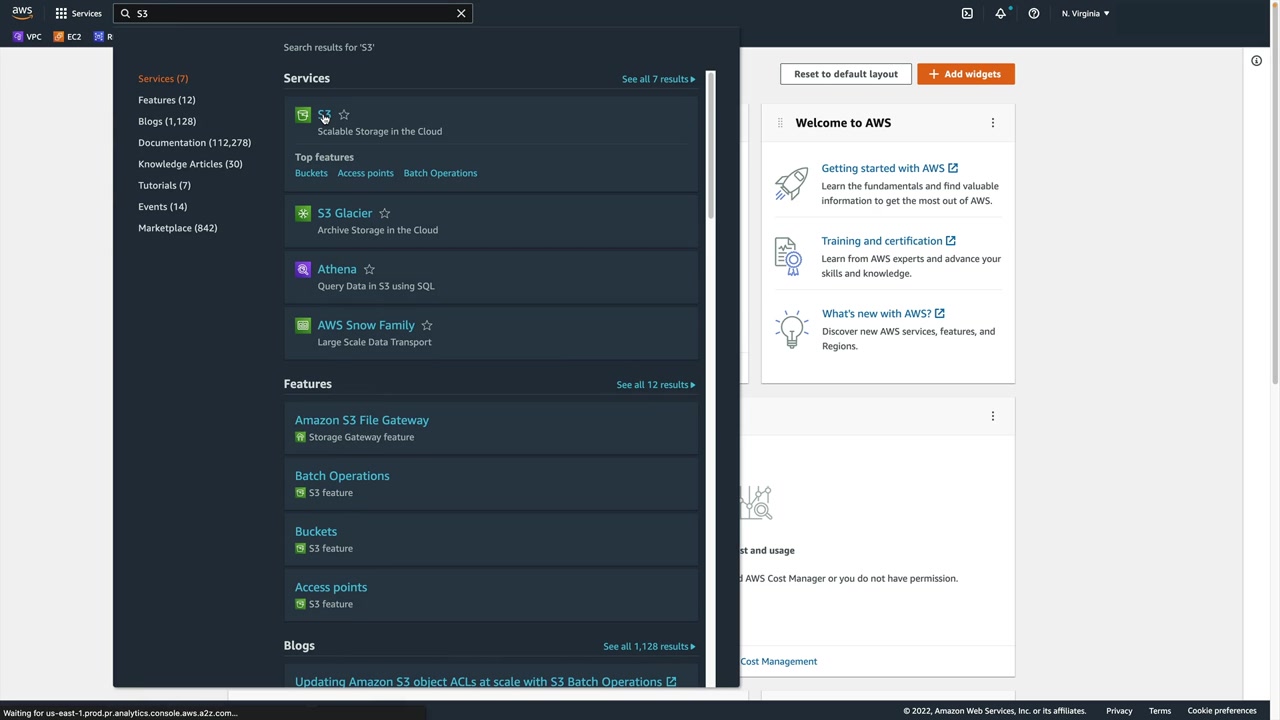The image size is (1280, 720).
Task: Open Access points S3 feature result
Action: 331,588
